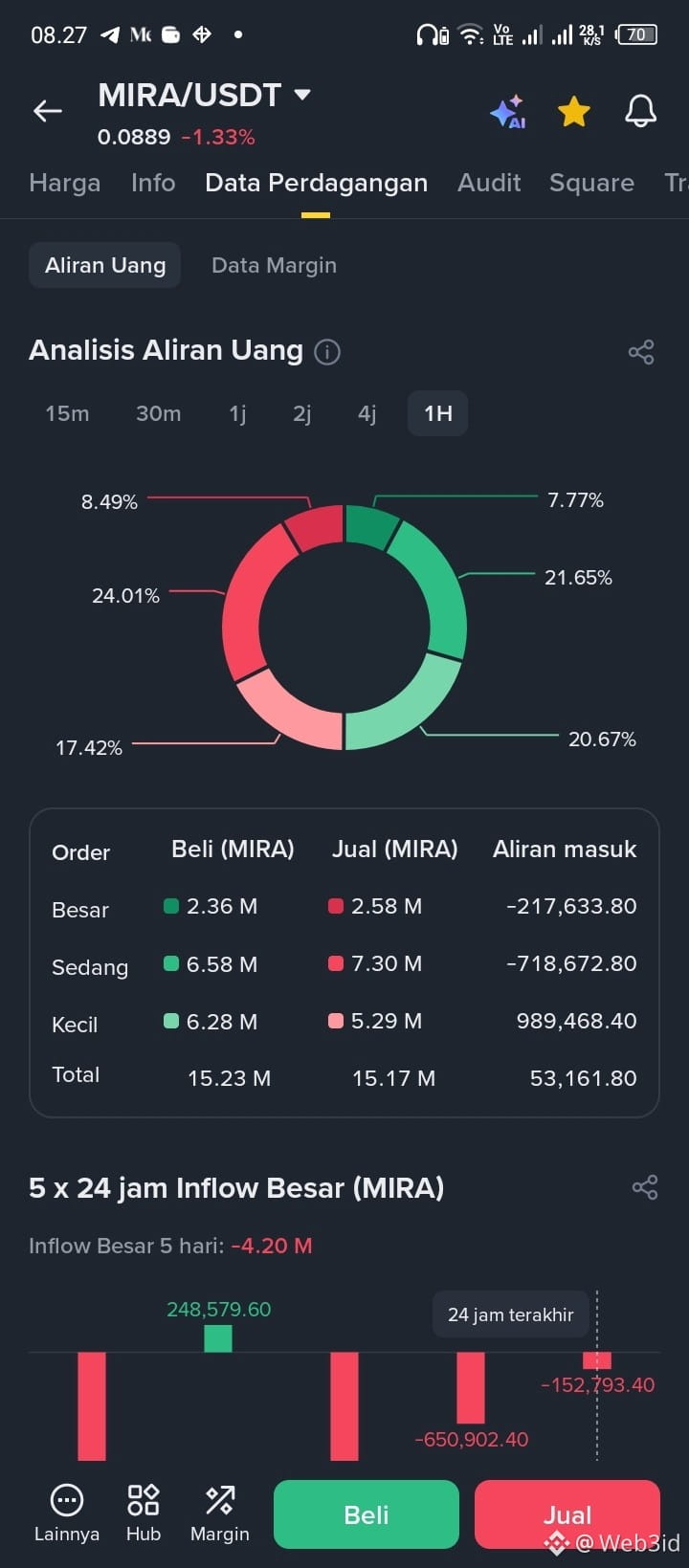Tap the price change -1.33%
Image resolution: width=689 pixels, height=1568 pixels.
218,137
